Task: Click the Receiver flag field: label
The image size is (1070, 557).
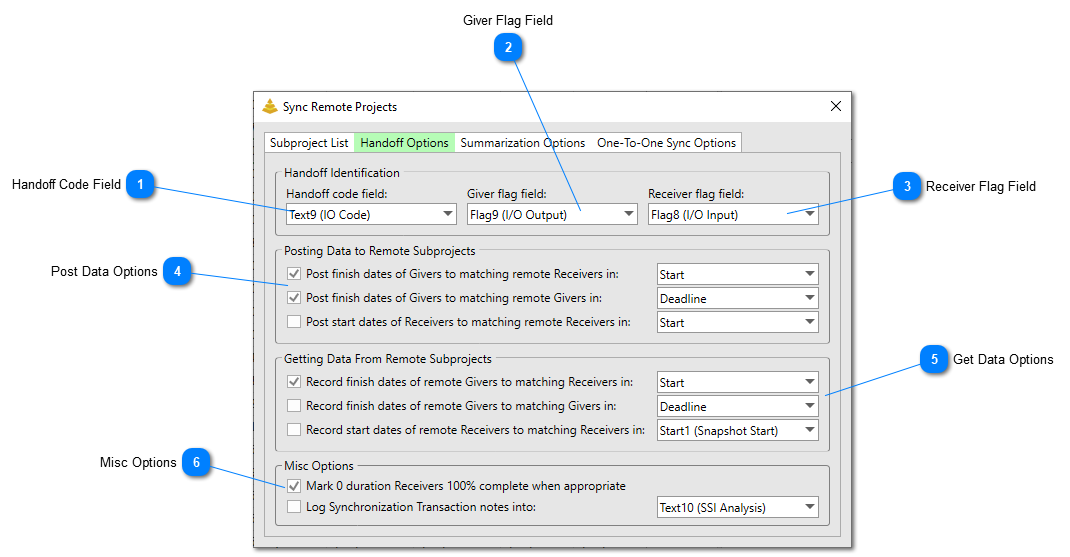Action: 696,194
